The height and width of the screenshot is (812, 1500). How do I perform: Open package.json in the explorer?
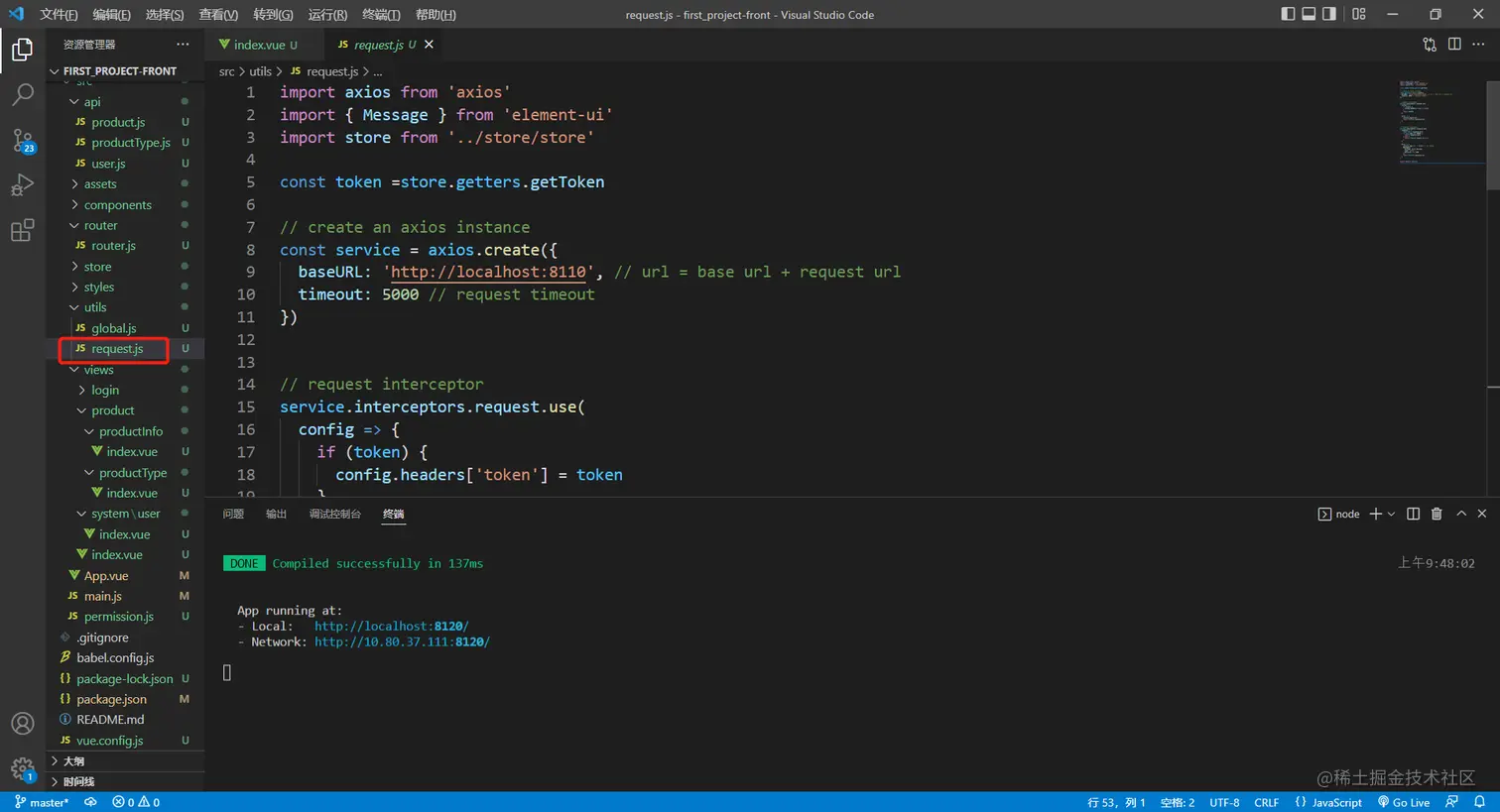click(x=111, y=699)
